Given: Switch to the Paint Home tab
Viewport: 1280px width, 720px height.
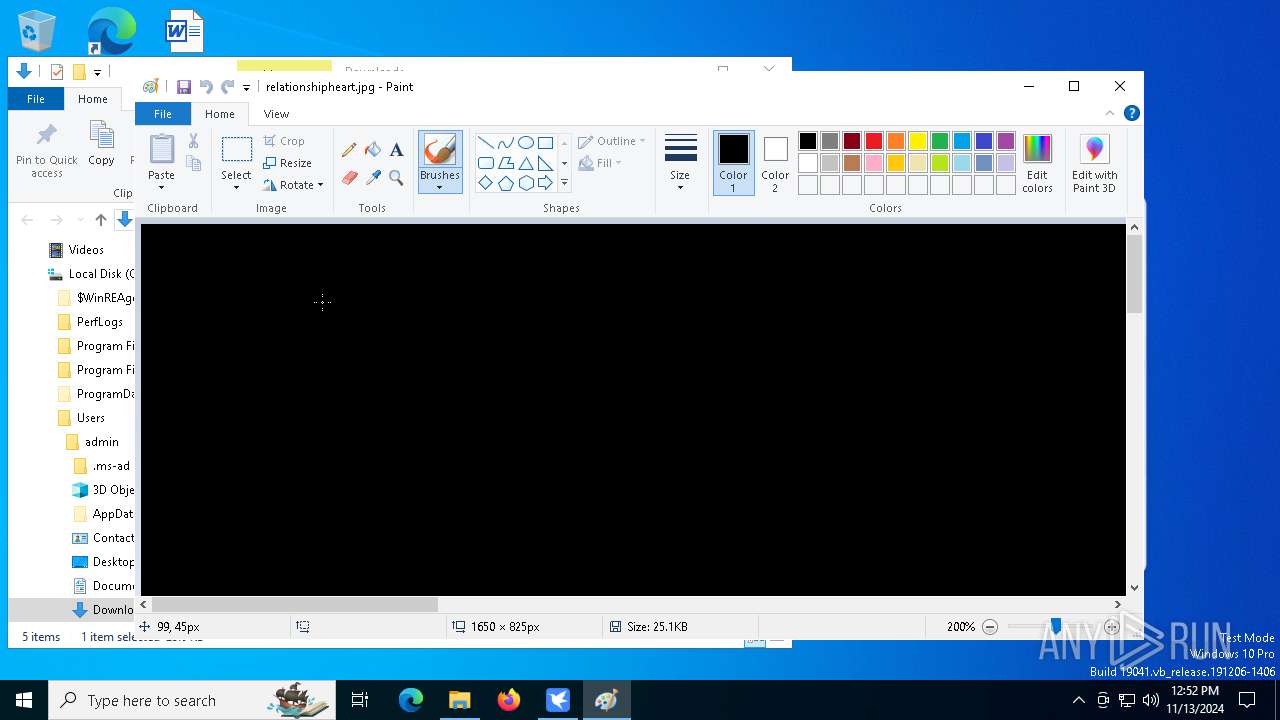Looking at the screenshot, I should (x=220, y=114).
